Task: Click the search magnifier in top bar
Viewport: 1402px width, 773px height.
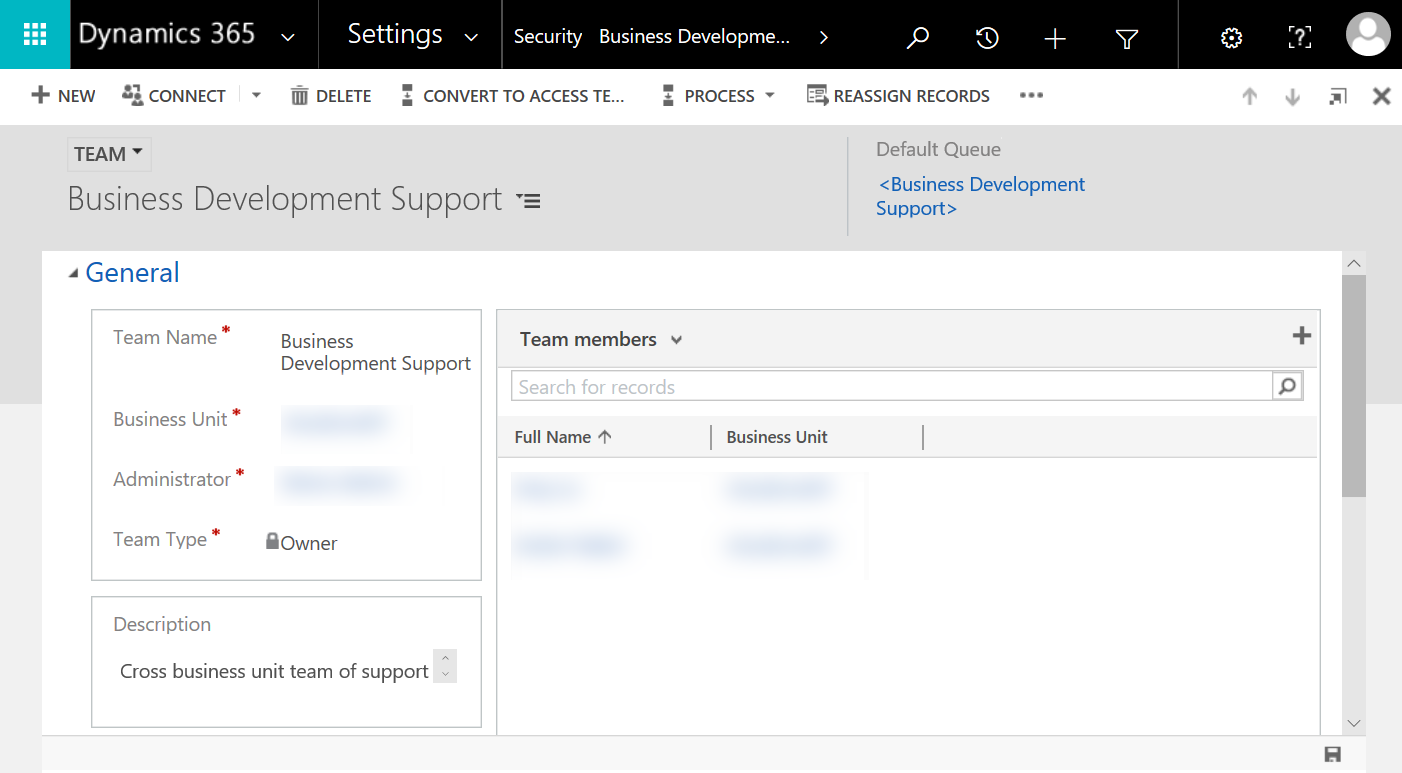Action: (917, 38)
